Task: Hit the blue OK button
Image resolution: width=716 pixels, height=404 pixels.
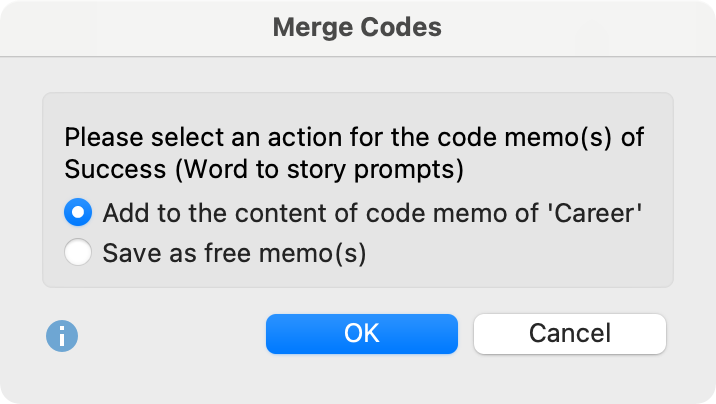Action: [362, 334]
